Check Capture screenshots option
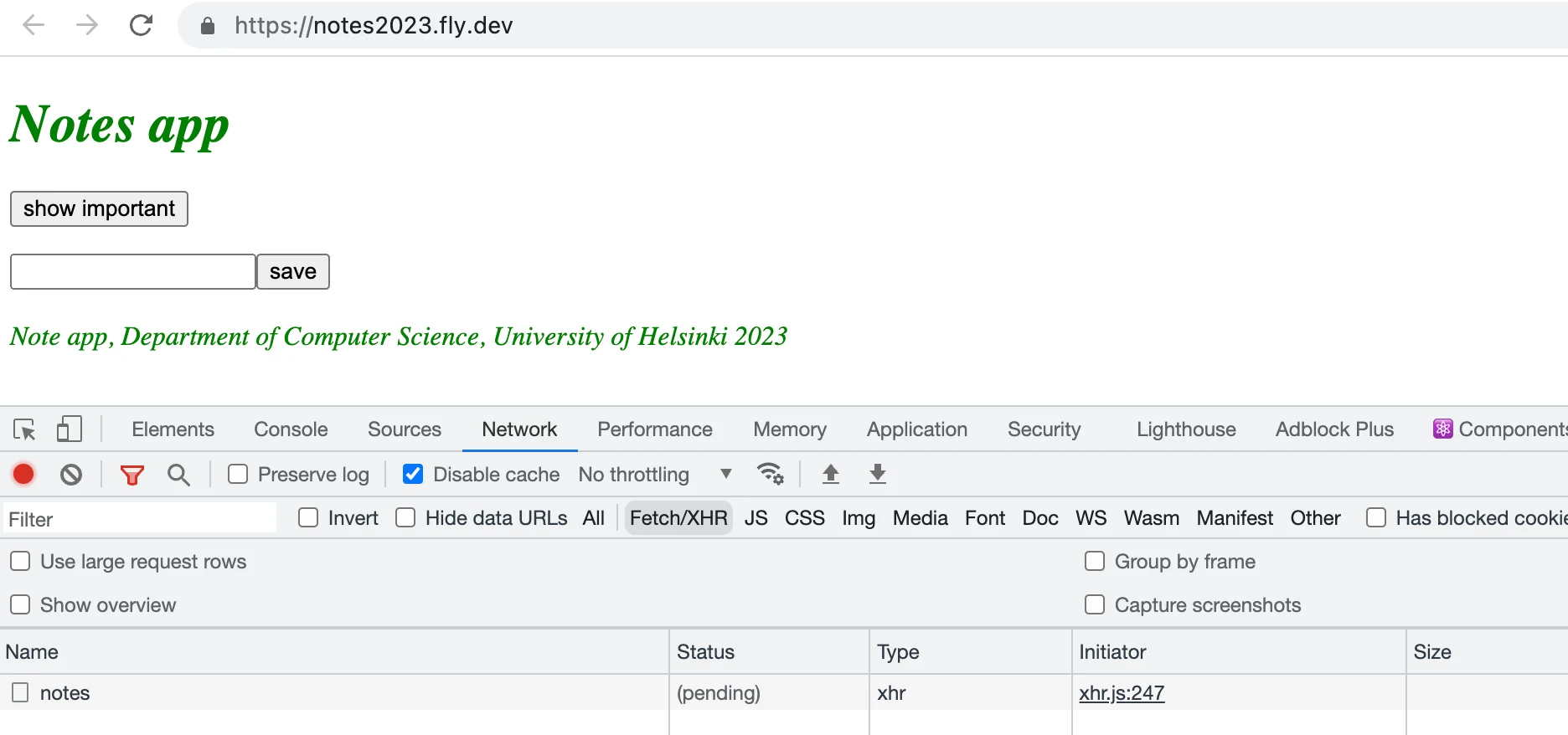Viewport: 1568px width, 735px height. [1095, 604]
